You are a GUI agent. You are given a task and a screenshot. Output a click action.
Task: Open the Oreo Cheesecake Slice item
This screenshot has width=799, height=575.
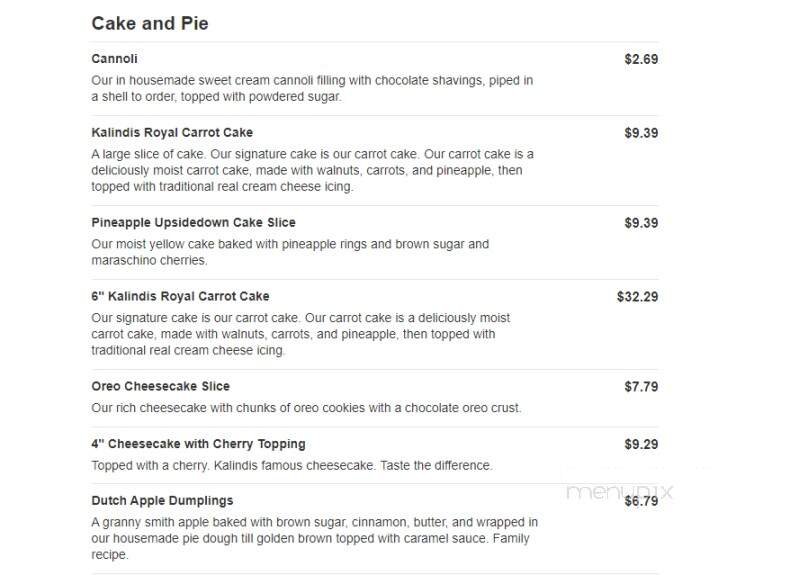click(x=160, y=387)
